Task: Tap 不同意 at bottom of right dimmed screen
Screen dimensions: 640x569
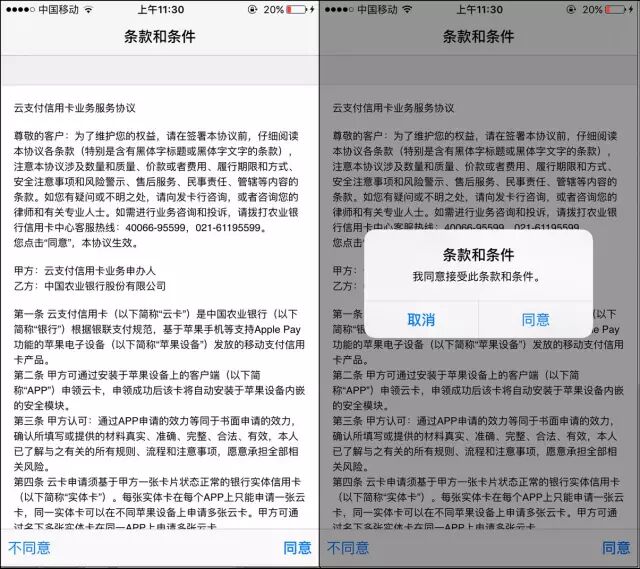Action: click(348, 548)
